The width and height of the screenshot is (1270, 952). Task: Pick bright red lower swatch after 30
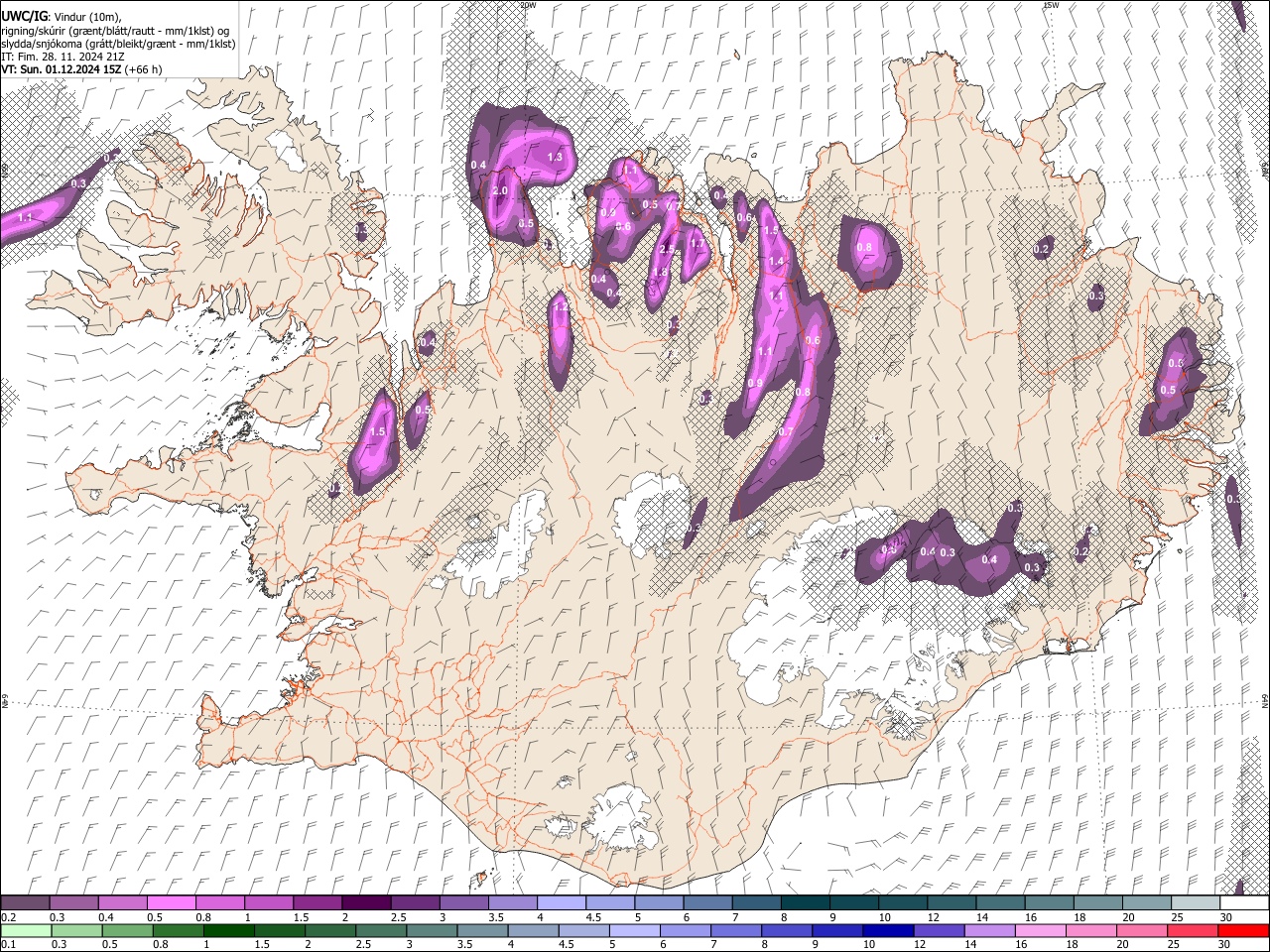coord(1245,931)
